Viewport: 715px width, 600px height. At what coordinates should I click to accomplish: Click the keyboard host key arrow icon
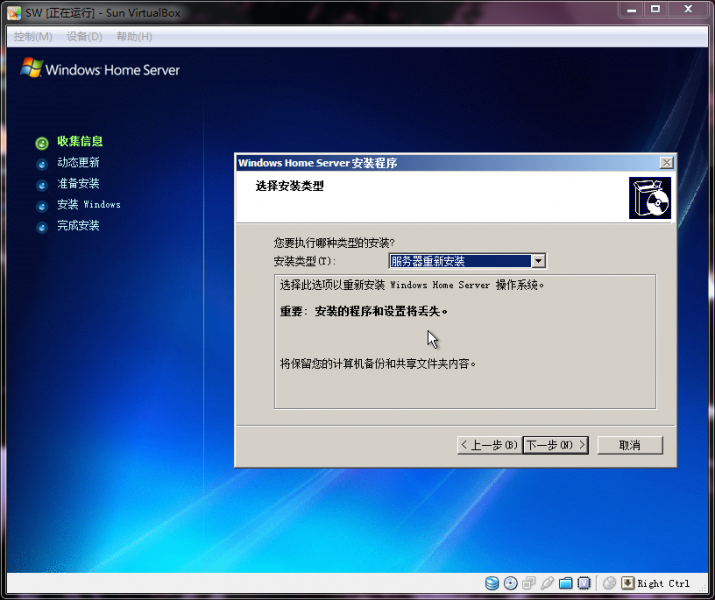tap(628, 583)
